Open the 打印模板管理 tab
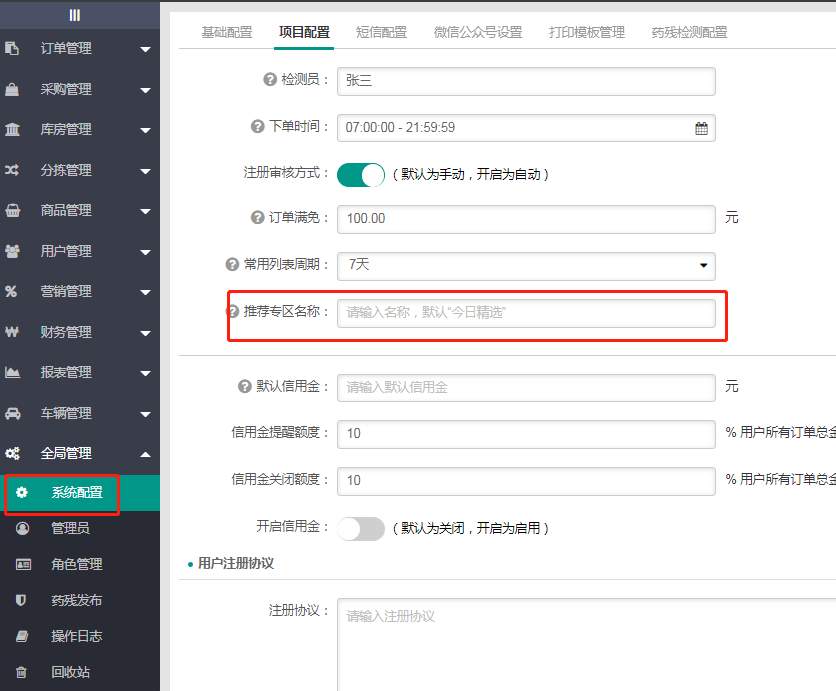Screen dimensions: 836x691 (586, 32)
